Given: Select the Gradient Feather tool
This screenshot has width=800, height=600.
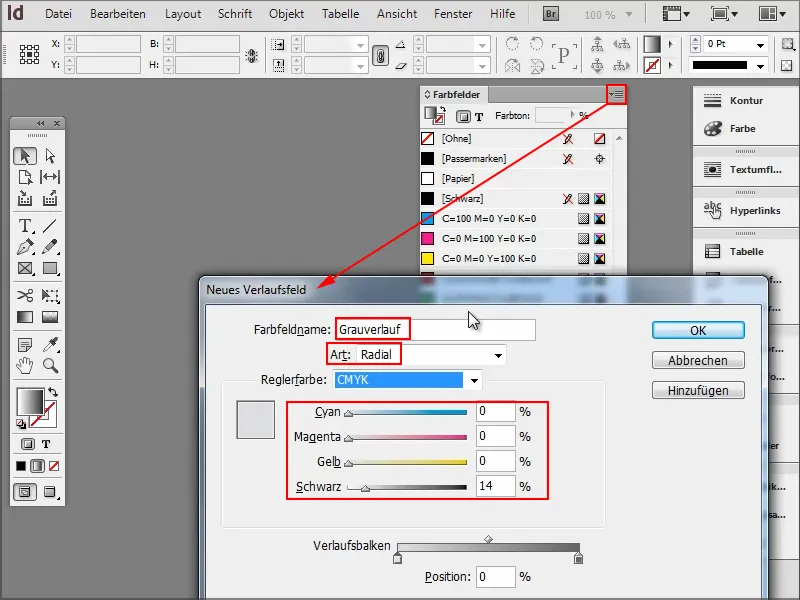Looking at the screenshot, I should (x=50, y=317).
